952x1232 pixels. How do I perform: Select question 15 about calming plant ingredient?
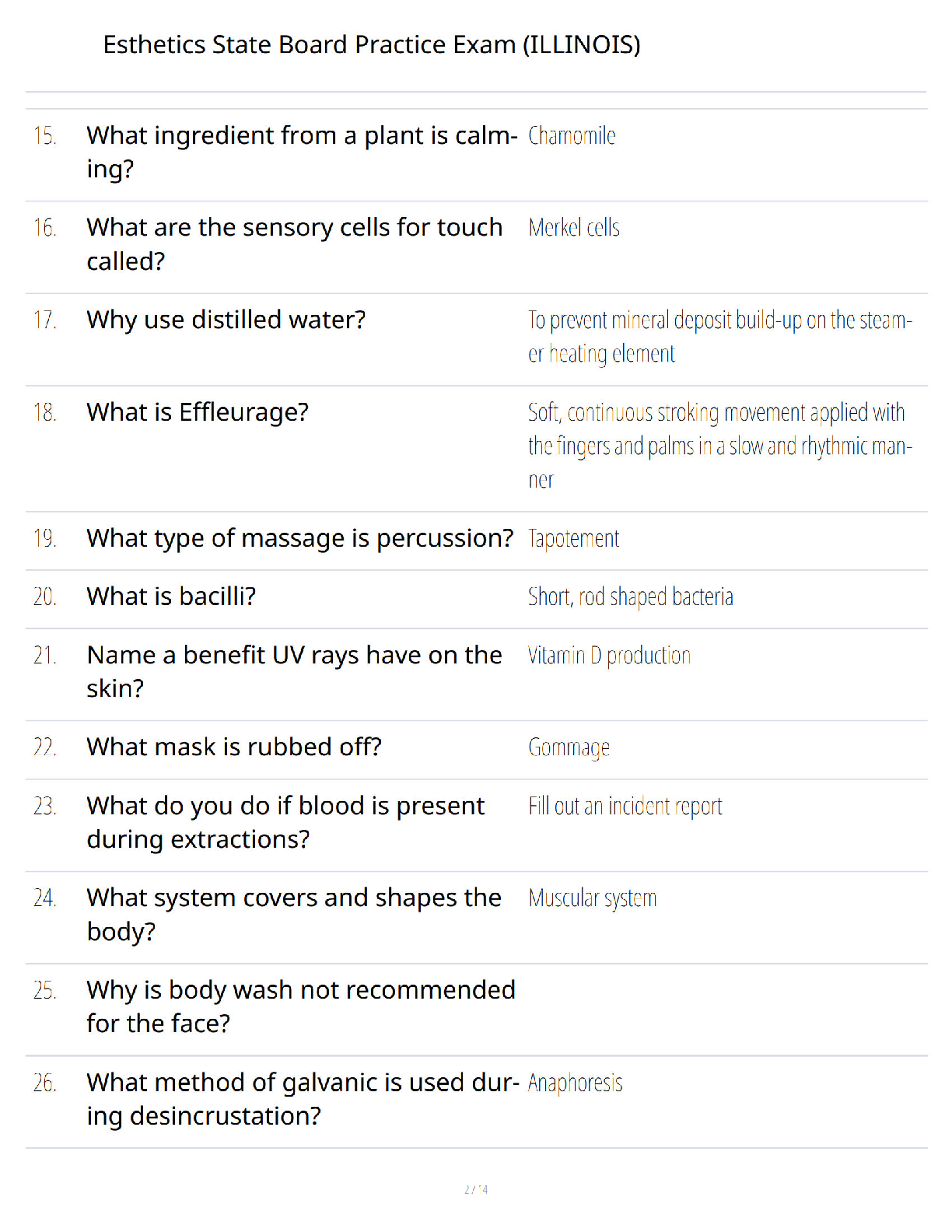coord(302,152)
